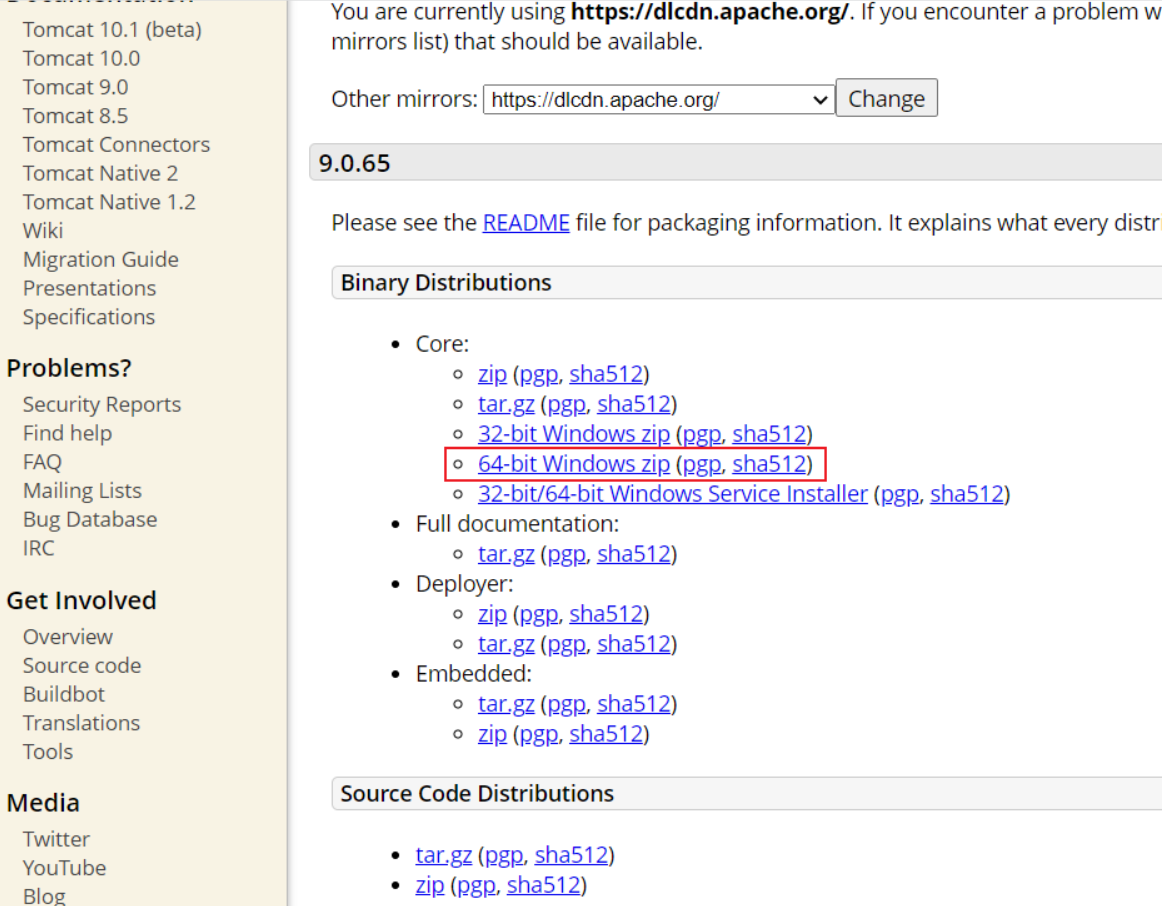
Task: Download the Core tar.gz distribution
Action: [506, 404]
